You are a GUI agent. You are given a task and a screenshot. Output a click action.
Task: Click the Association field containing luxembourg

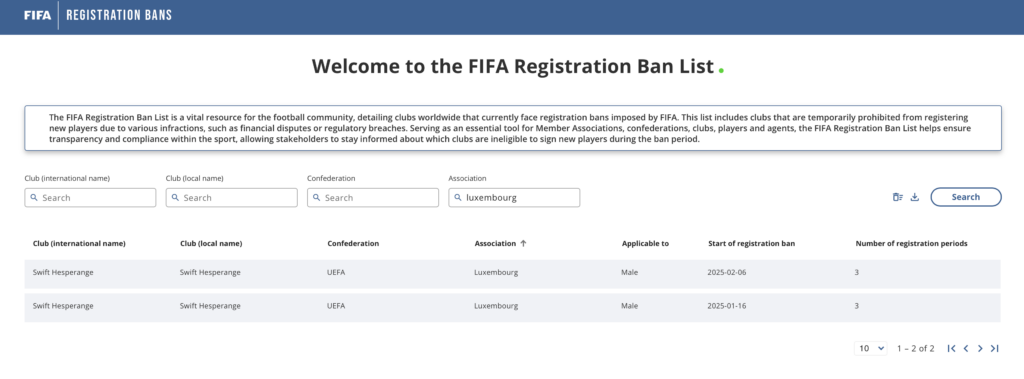point(514,197)
